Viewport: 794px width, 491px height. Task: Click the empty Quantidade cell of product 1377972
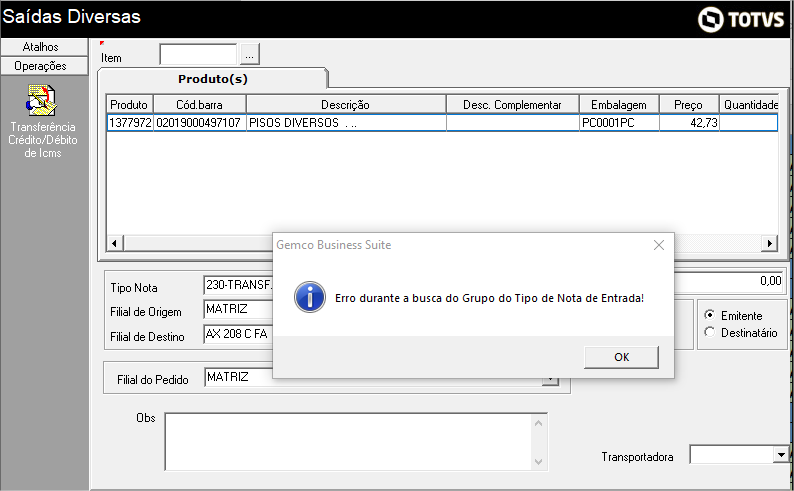click(748, 122)
